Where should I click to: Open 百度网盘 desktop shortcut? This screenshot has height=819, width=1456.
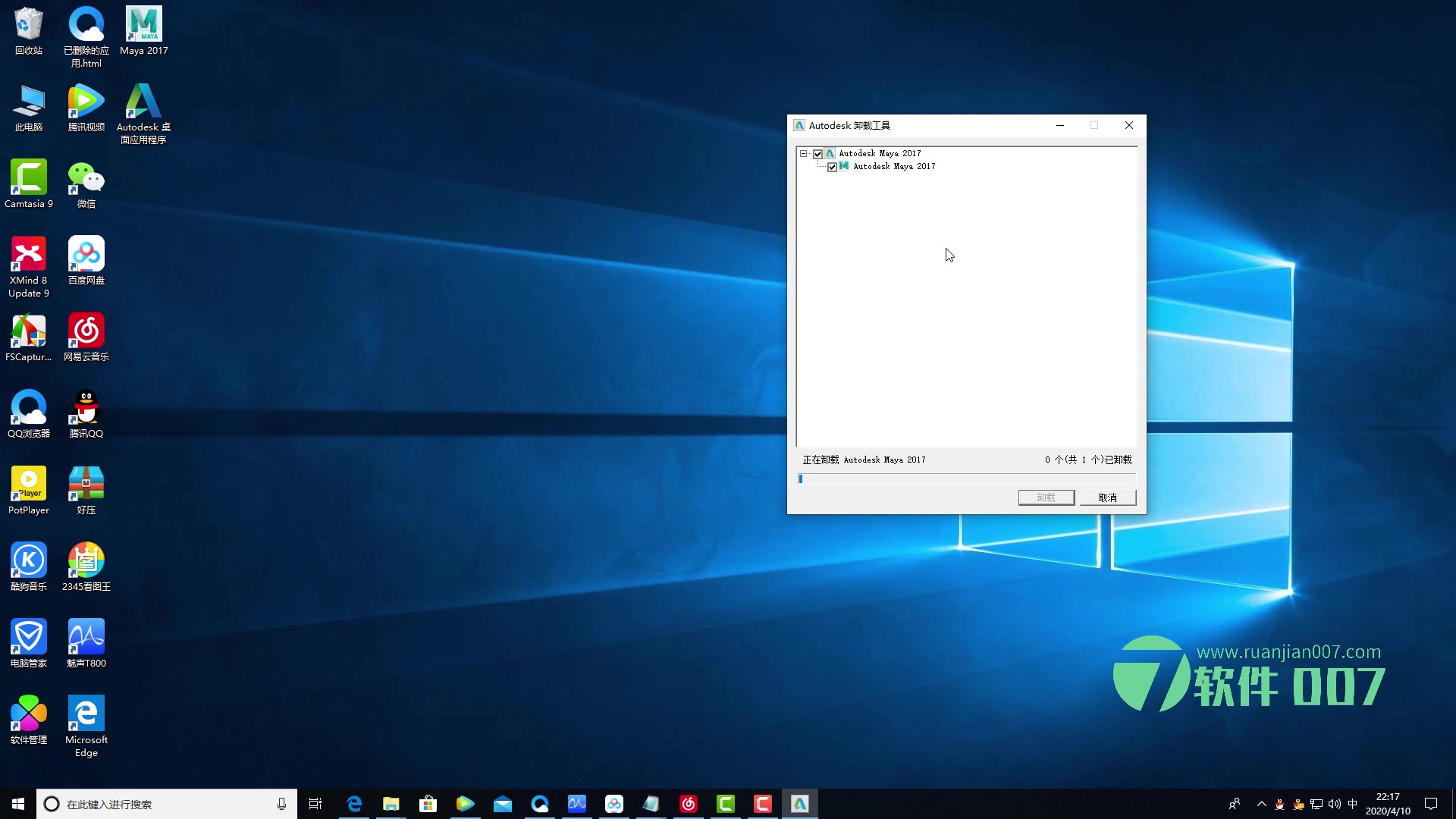[x=86, y=261]
